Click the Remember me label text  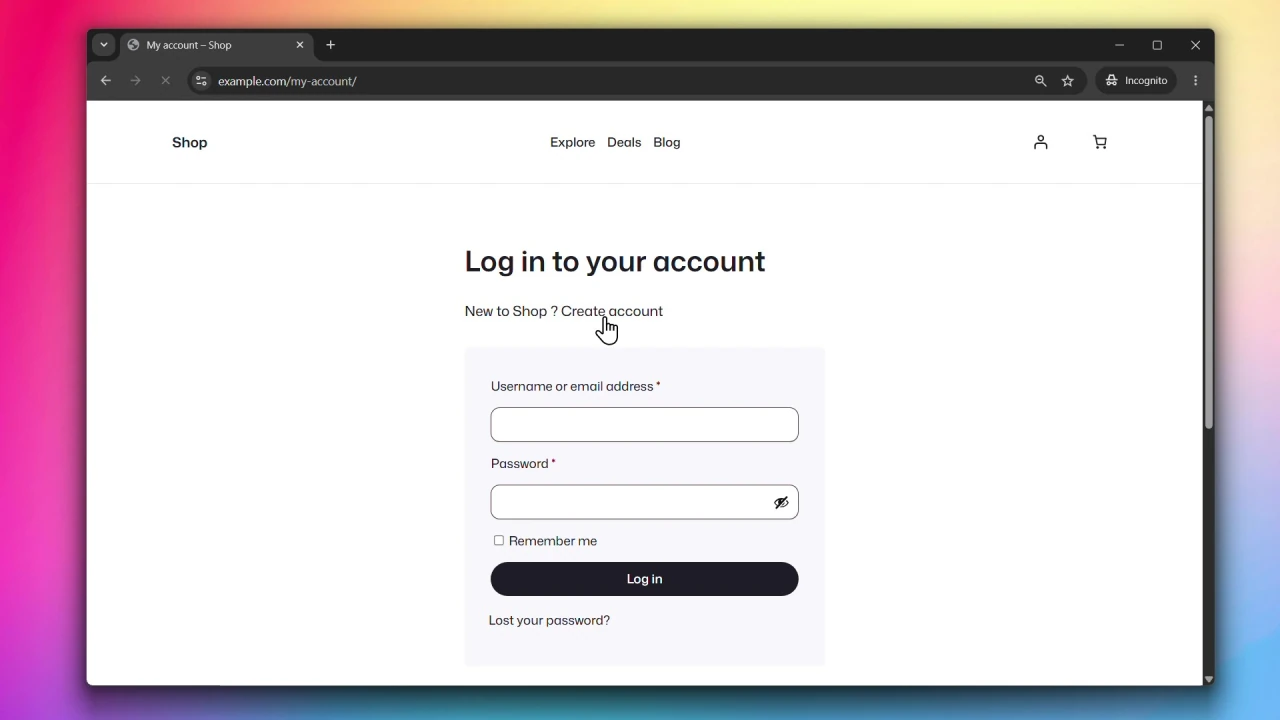point(553,542)
